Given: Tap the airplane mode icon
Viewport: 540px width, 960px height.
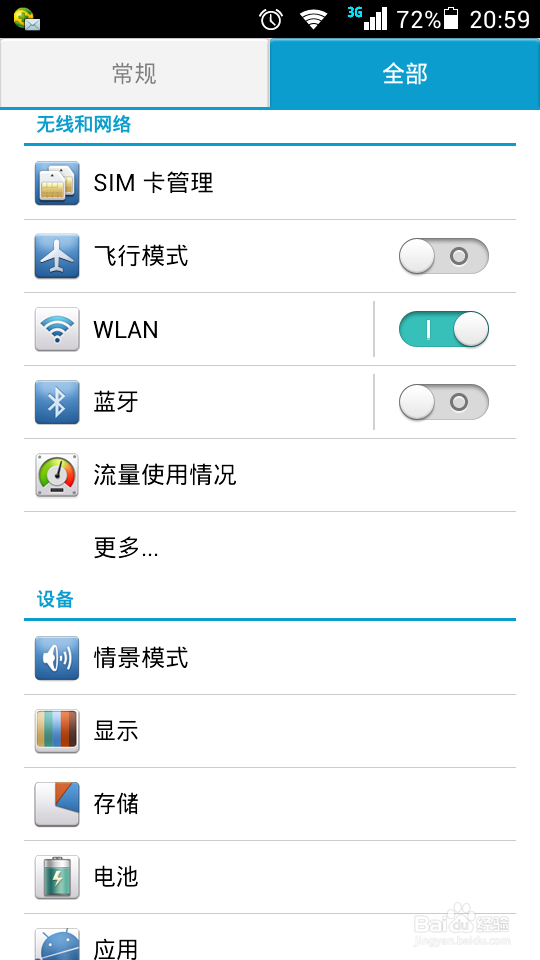Looking at the screenshot, I should (57, 256).
